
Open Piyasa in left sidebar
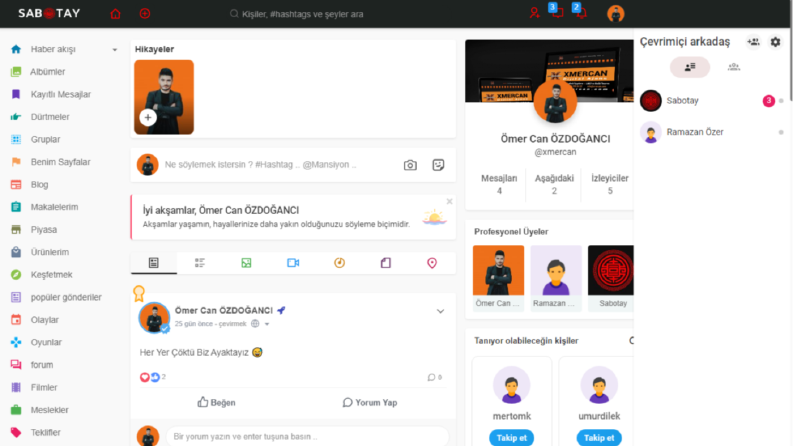coord(44,230)
